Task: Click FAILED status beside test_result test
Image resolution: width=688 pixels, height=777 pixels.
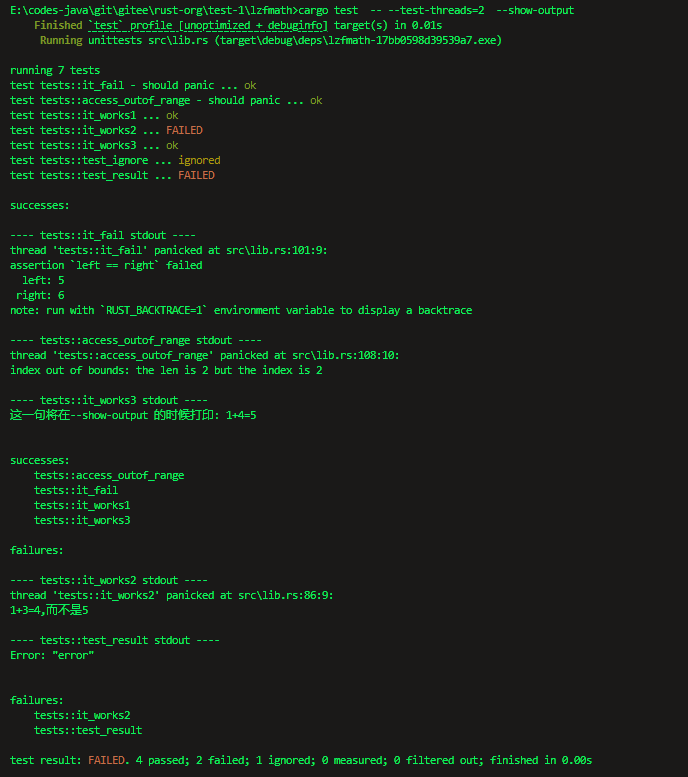Action: 196,175
